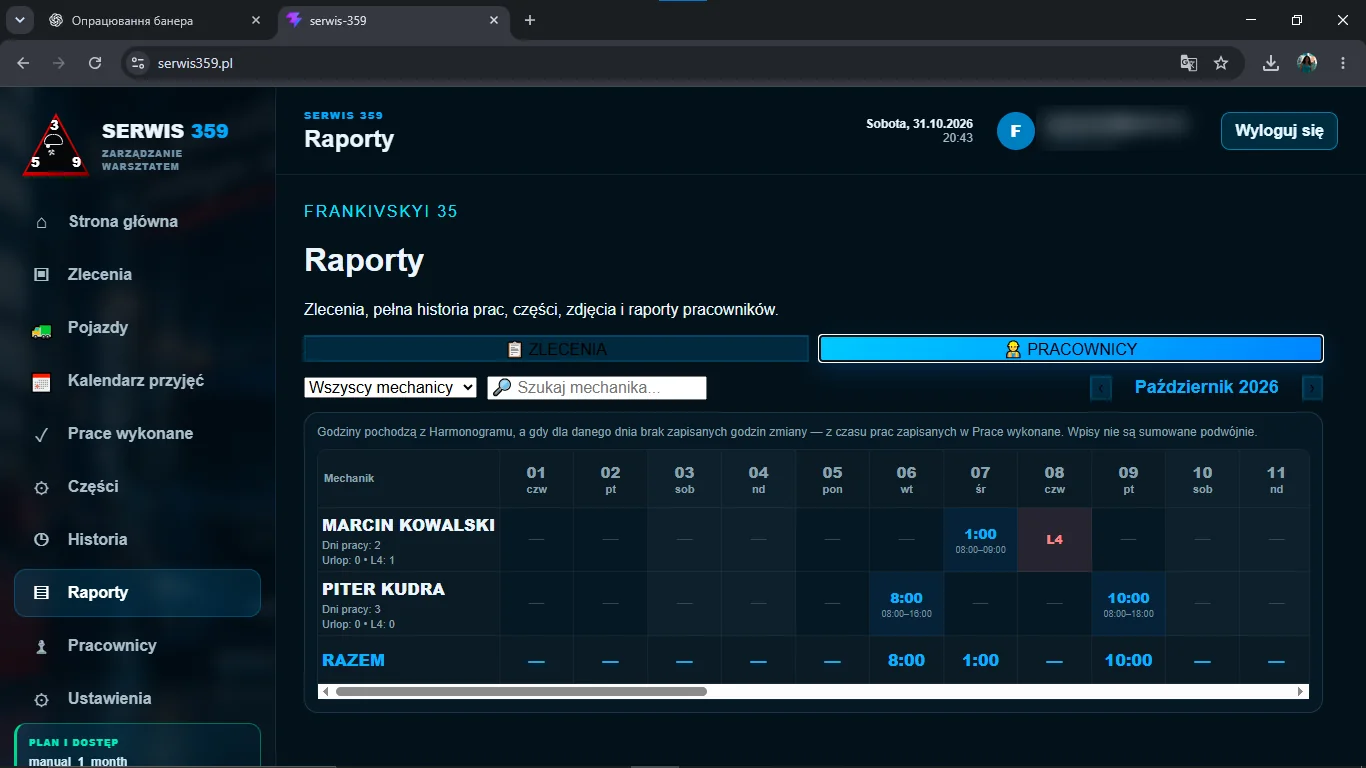Image resolution: width=1366 pixels, height=768 pixels.
Task: Open Kalendarz przyjęć calendar icon
Action: 41,381
